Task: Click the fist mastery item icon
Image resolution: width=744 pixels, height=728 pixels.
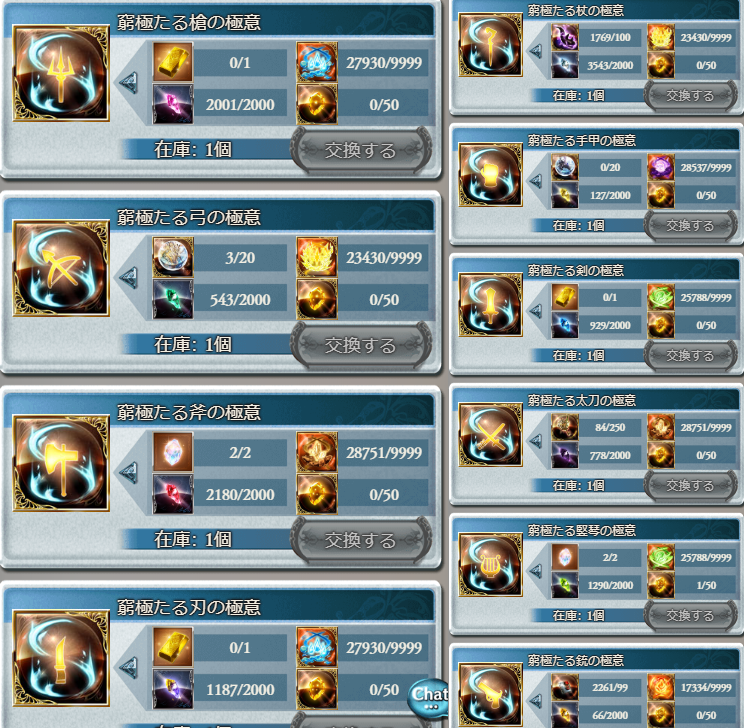Action: [x=491, y=175]
